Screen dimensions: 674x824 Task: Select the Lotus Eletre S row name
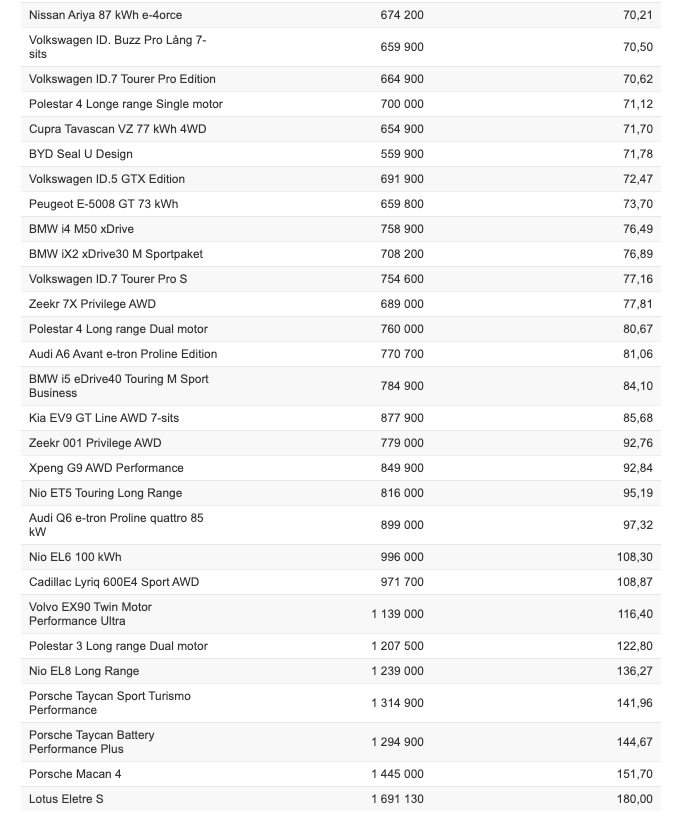coord(66,799)
